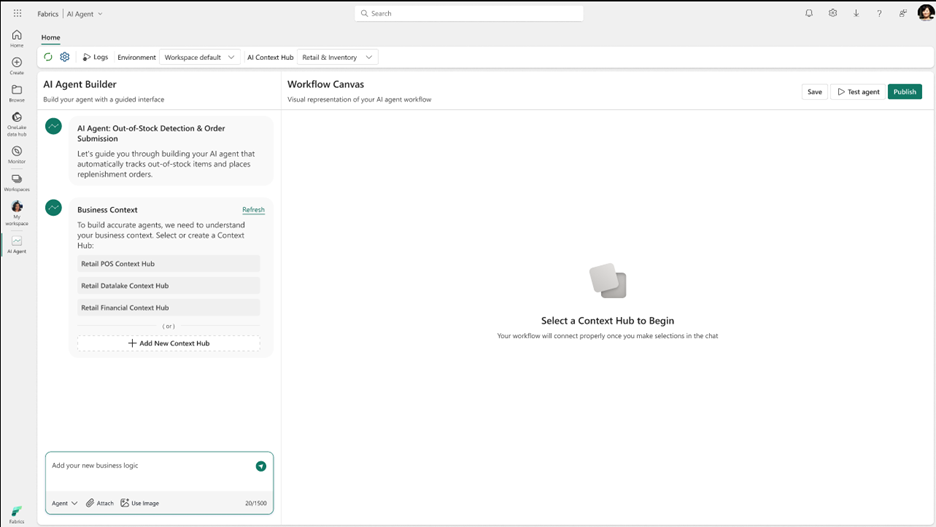
Task: Open the user profile avatar
Action: [926, 13]
